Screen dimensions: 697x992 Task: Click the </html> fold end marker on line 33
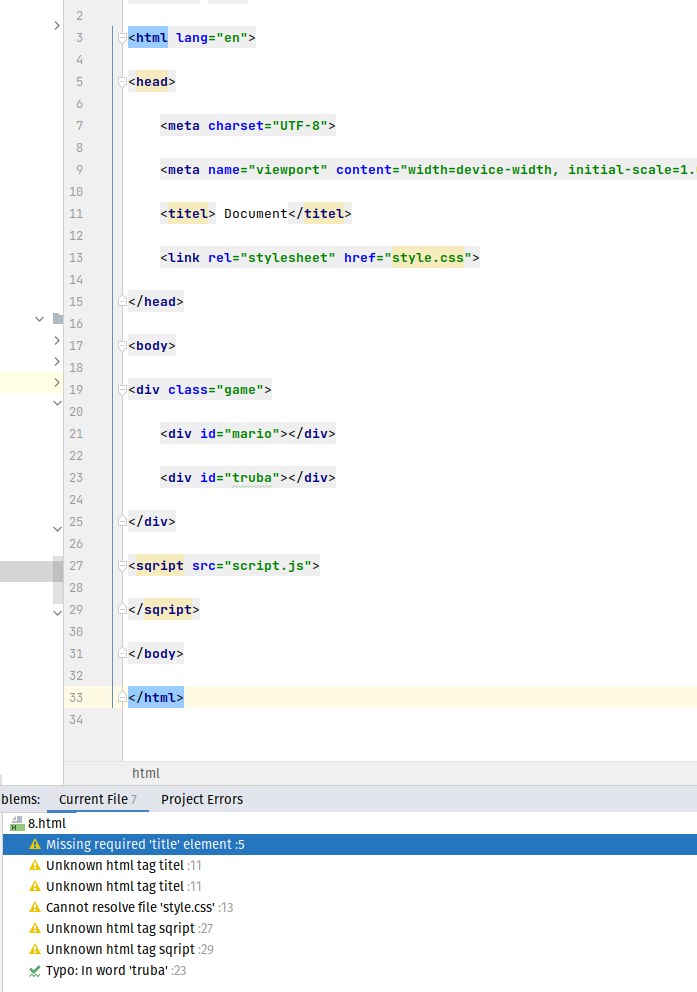coord(122,697)
